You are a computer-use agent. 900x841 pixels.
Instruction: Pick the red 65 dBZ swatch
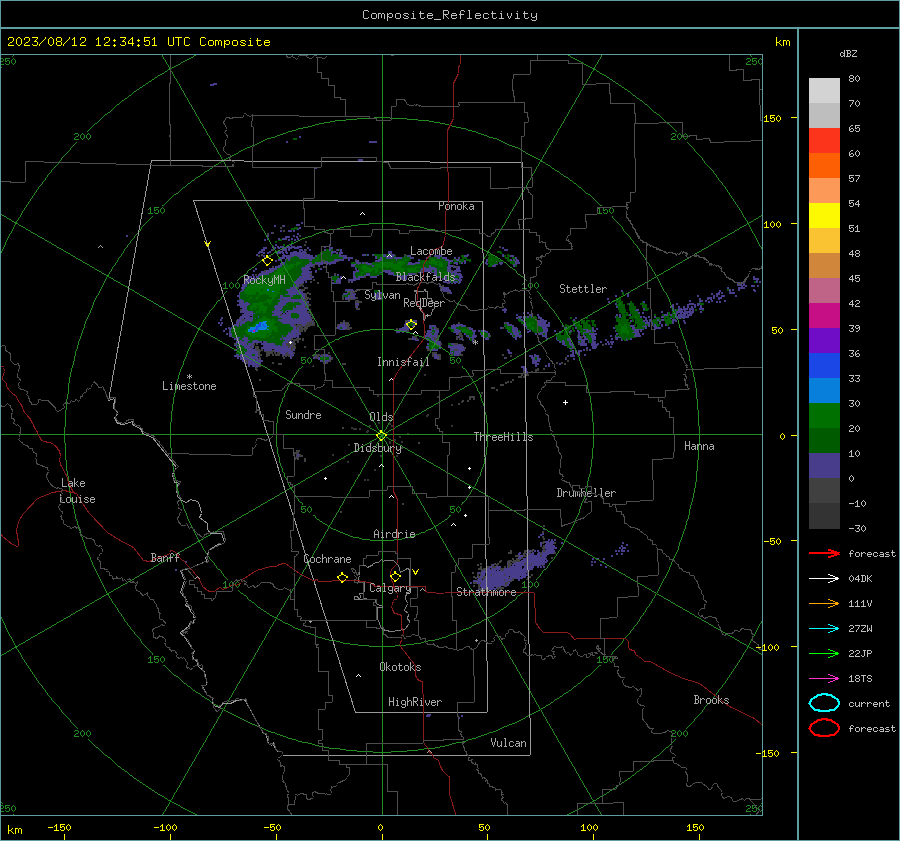[824, 140]
